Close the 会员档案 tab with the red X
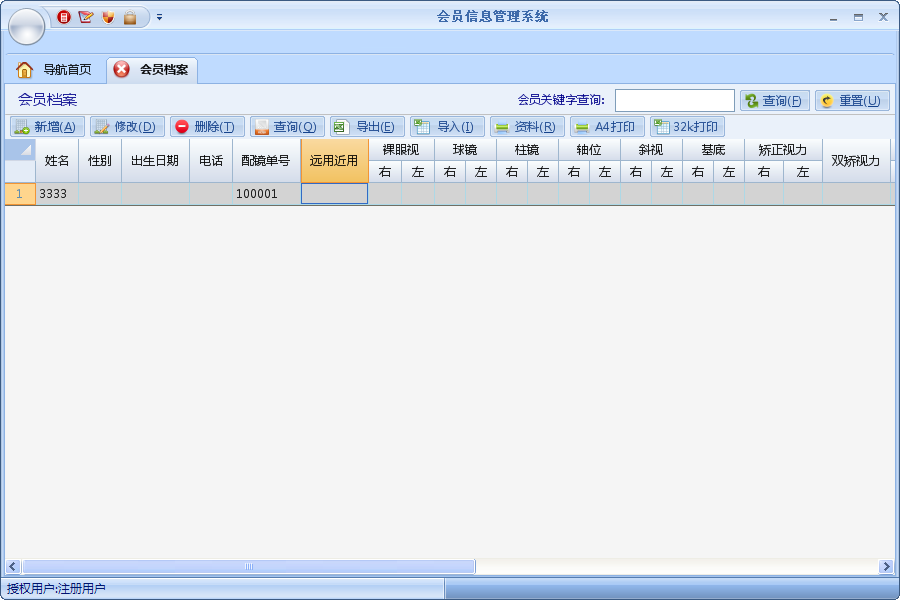Image resolution: width=900 pixels, height=600 pixels. (122, 69)
